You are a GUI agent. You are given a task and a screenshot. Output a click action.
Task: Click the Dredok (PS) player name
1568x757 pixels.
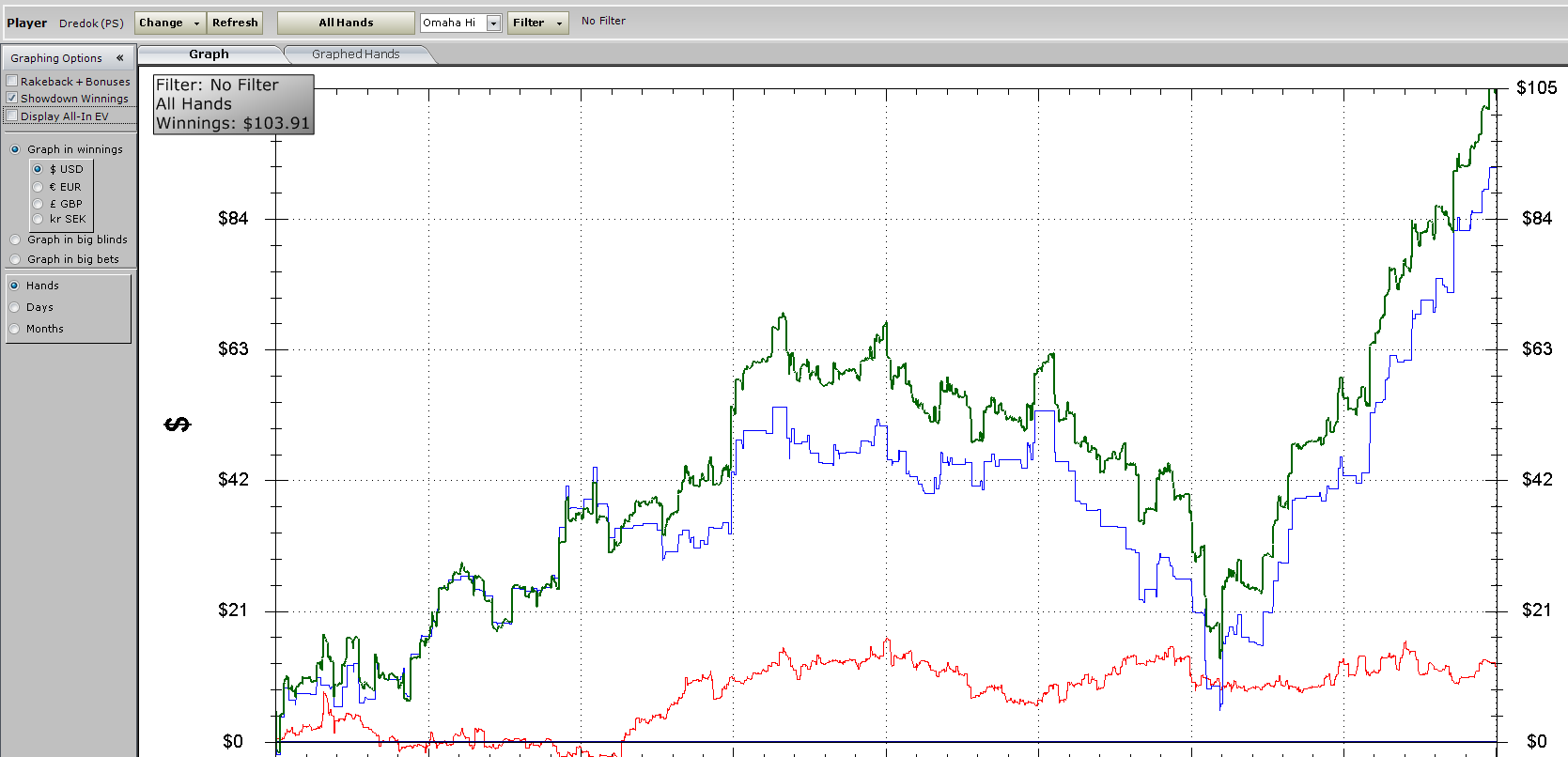click(91, 23)
